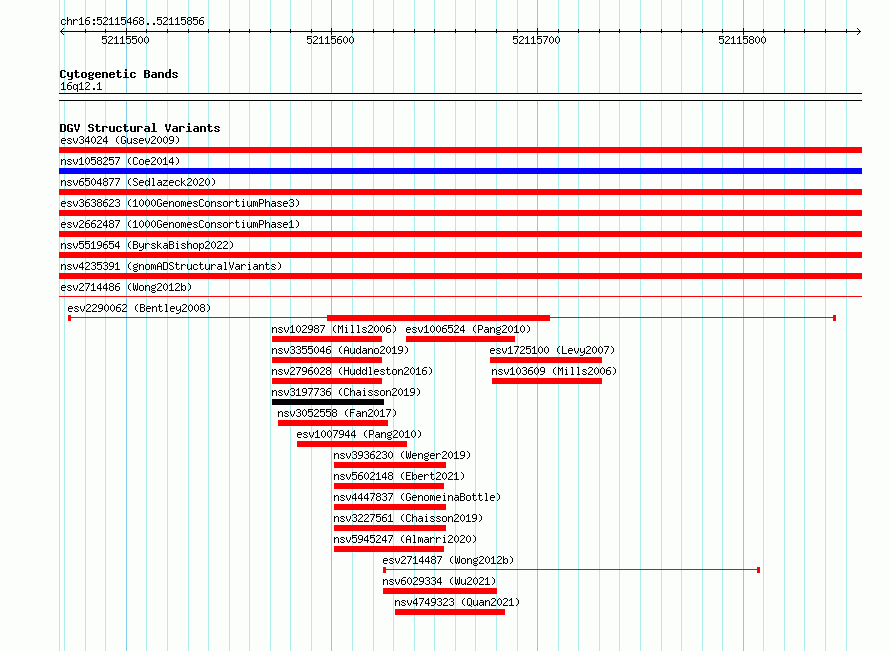
Task: Click the 52115800 ruler position label
Action: coord(742,40)
